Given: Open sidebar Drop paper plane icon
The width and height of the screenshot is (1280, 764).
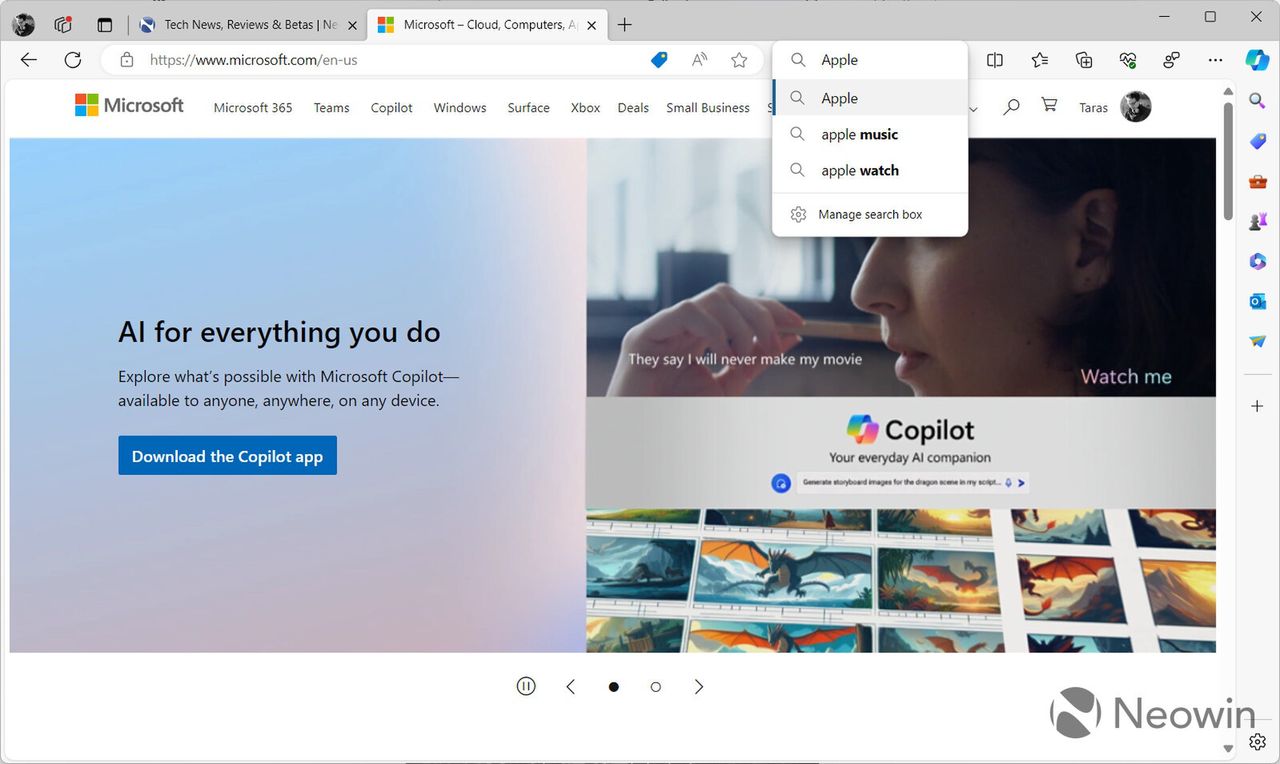Looking at the screenshot, I should (x=1258, y=341).
